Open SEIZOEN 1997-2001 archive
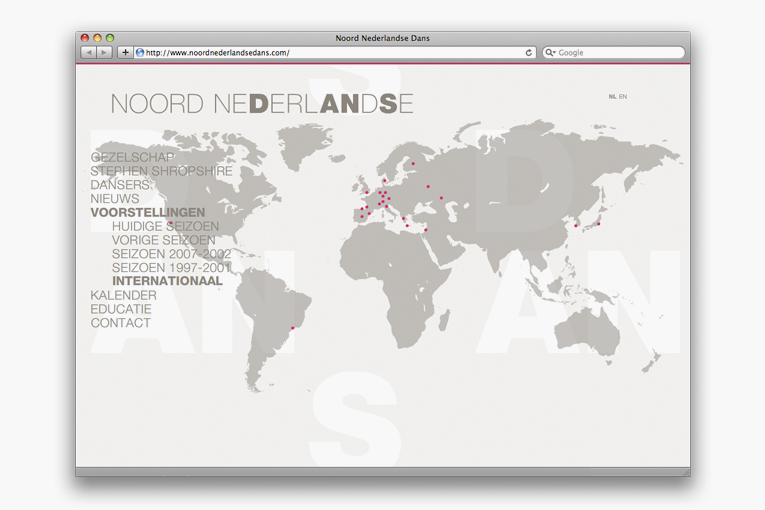This screenshot has height=510, width=765. click(x=171, y=267)
